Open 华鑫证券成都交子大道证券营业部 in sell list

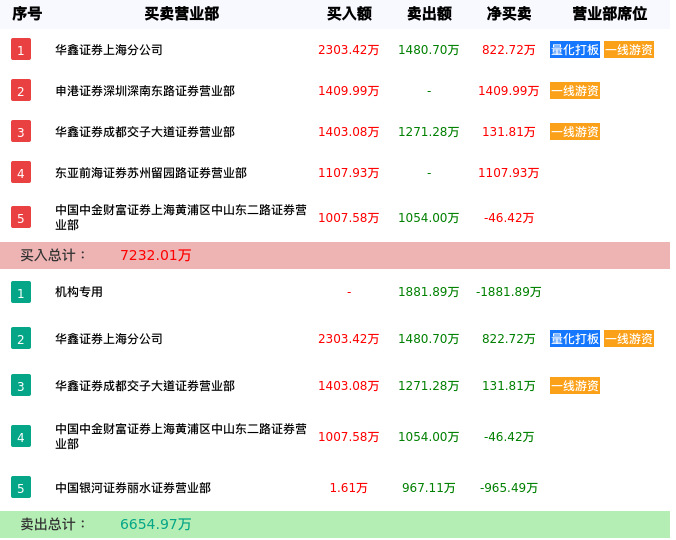145,386
